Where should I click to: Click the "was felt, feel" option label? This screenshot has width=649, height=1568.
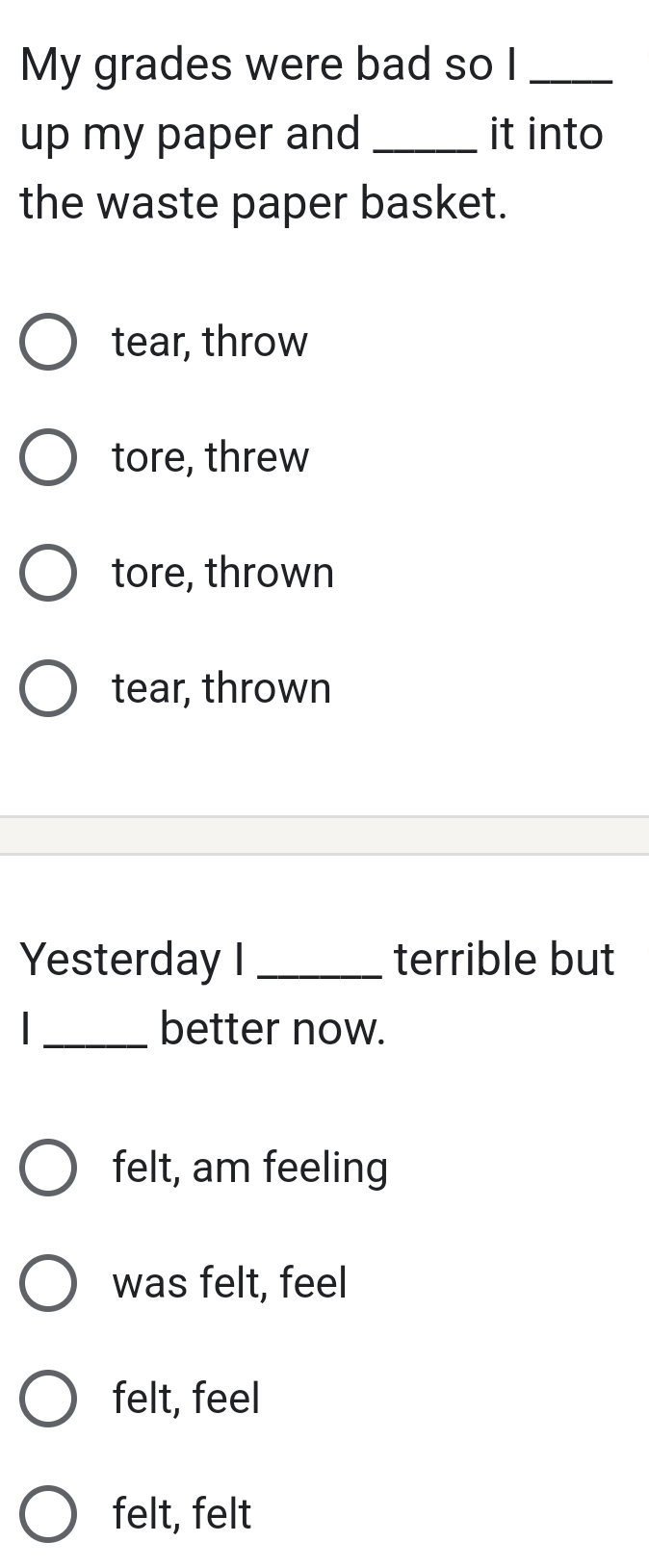(x=228, y=1283)
